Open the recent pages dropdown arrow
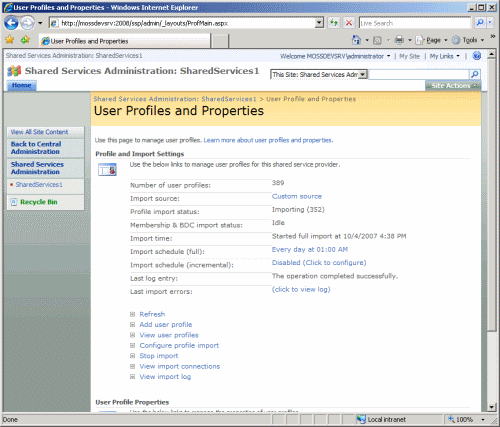The image size is (500, 427). (x=40, y=23)
